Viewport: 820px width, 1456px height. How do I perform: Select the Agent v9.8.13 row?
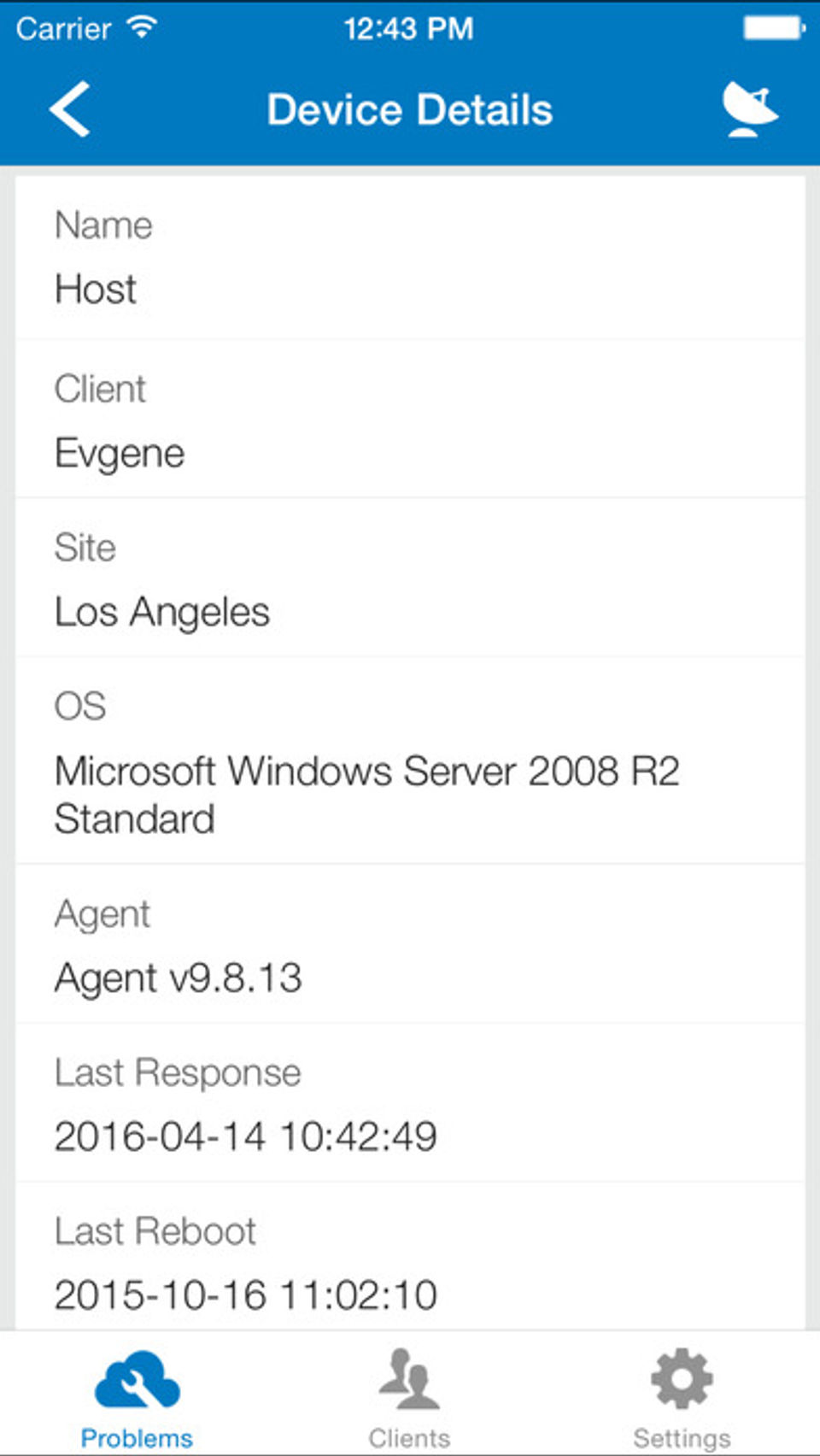coord(410,945)
